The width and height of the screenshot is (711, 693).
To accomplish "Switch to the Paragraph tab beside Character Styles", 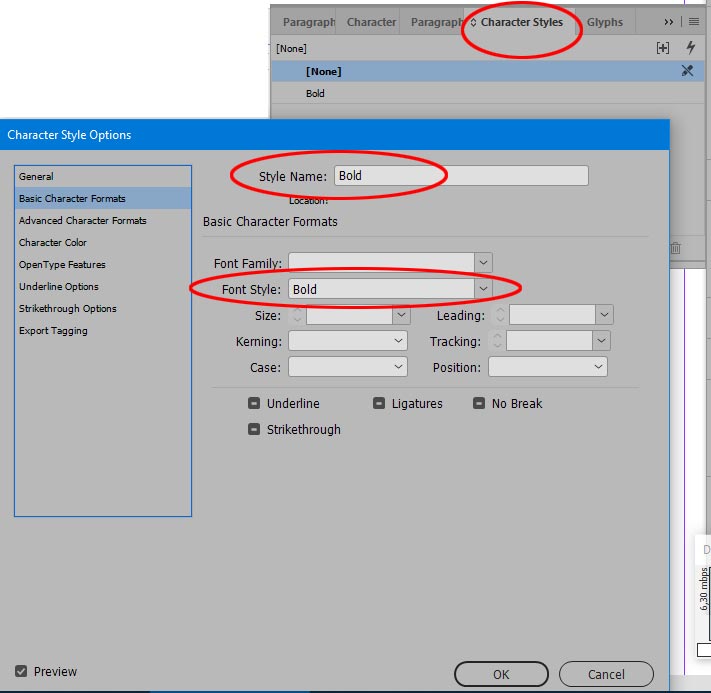I will [x=436, y=22].
